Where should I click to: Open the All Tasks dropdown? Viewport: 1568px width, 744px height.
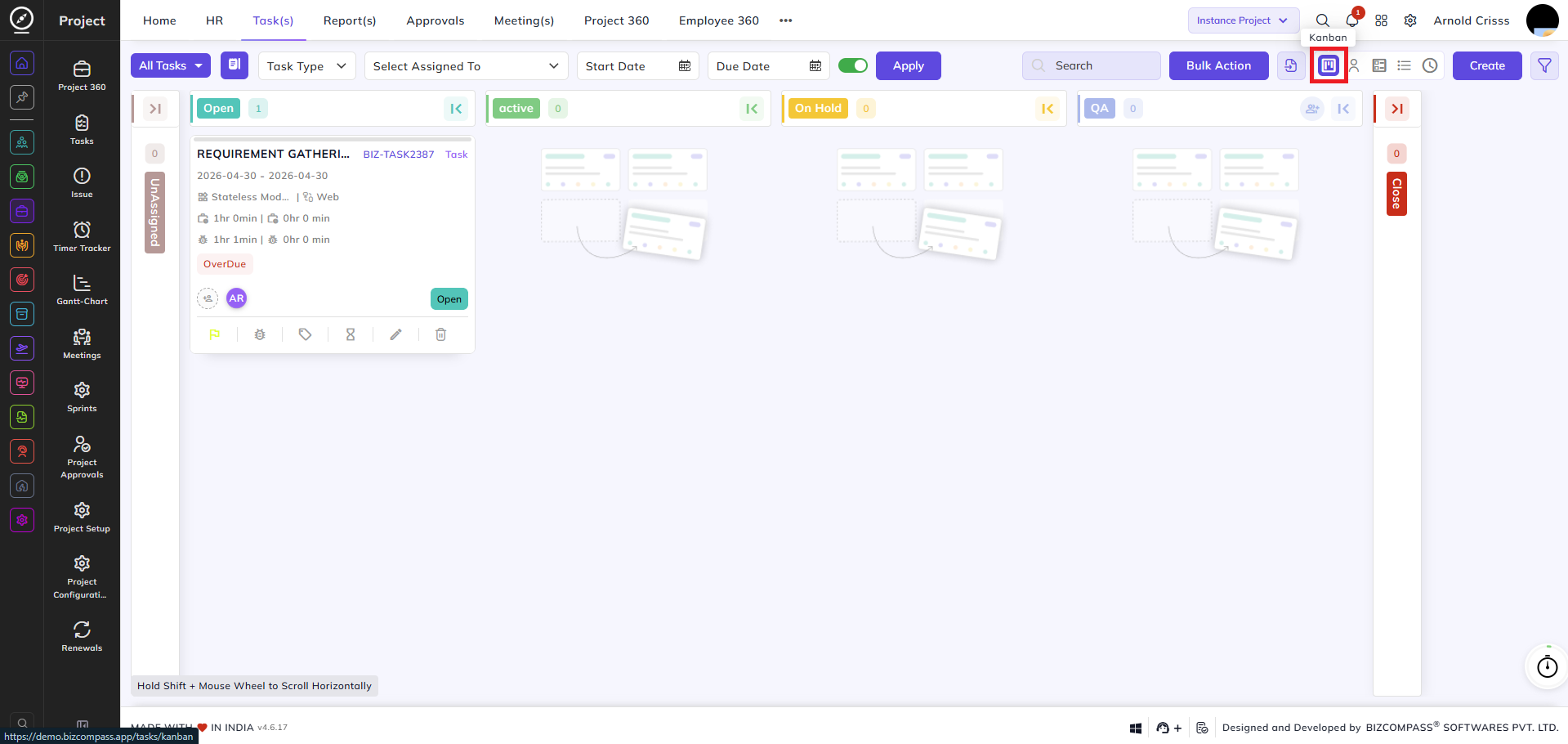pyautogui.click(x=171, y=65)
